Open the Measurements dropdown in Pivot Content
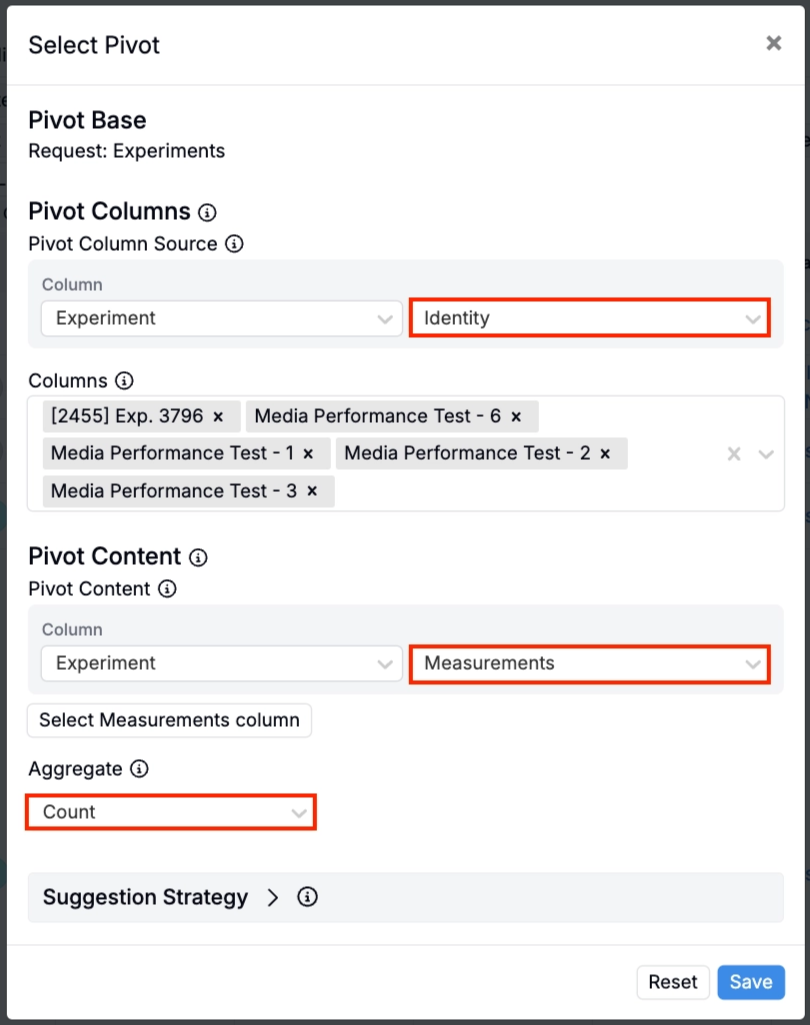 pos(589,663)
